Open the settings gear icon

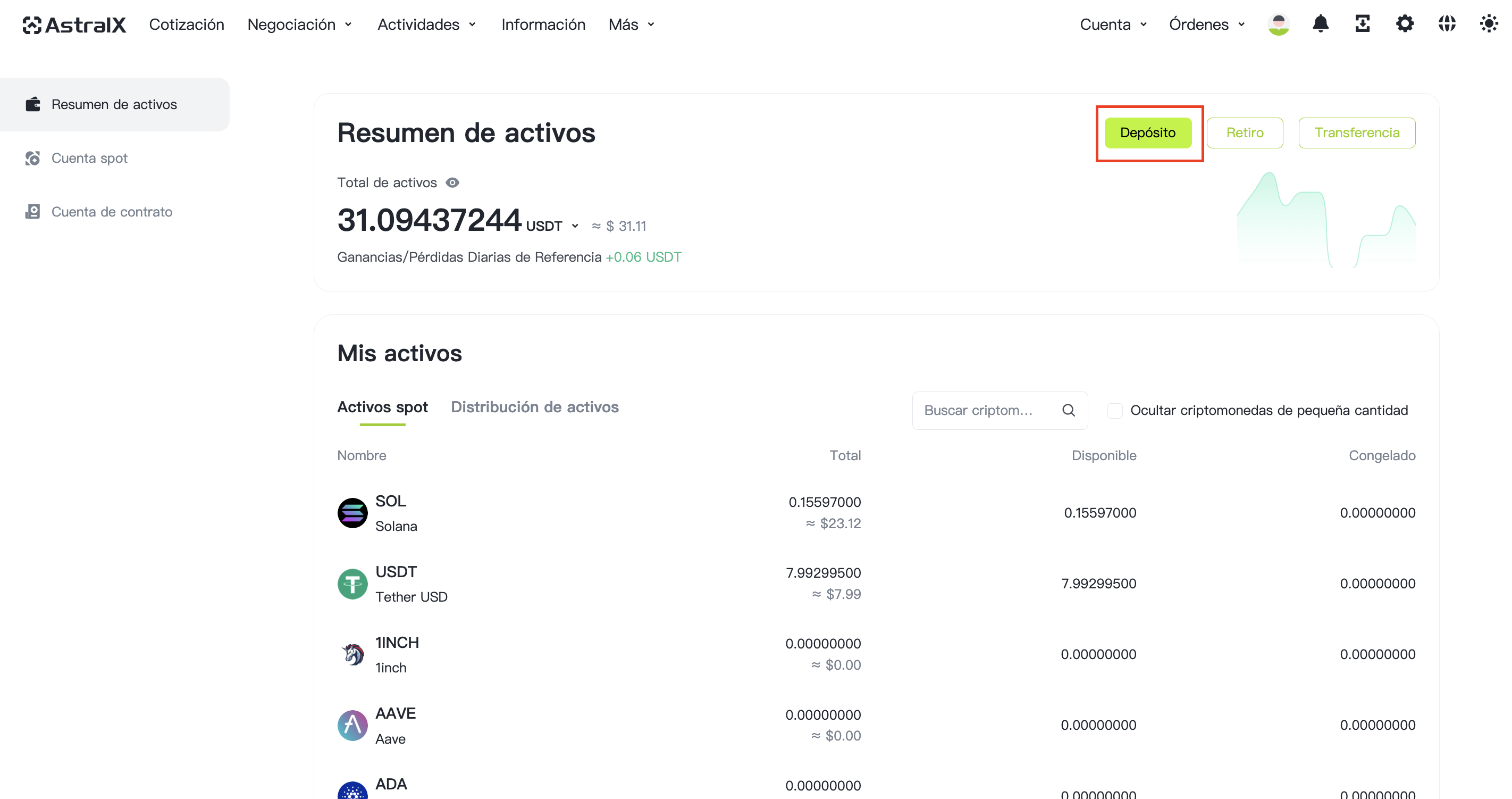(x=1405, y=24)
